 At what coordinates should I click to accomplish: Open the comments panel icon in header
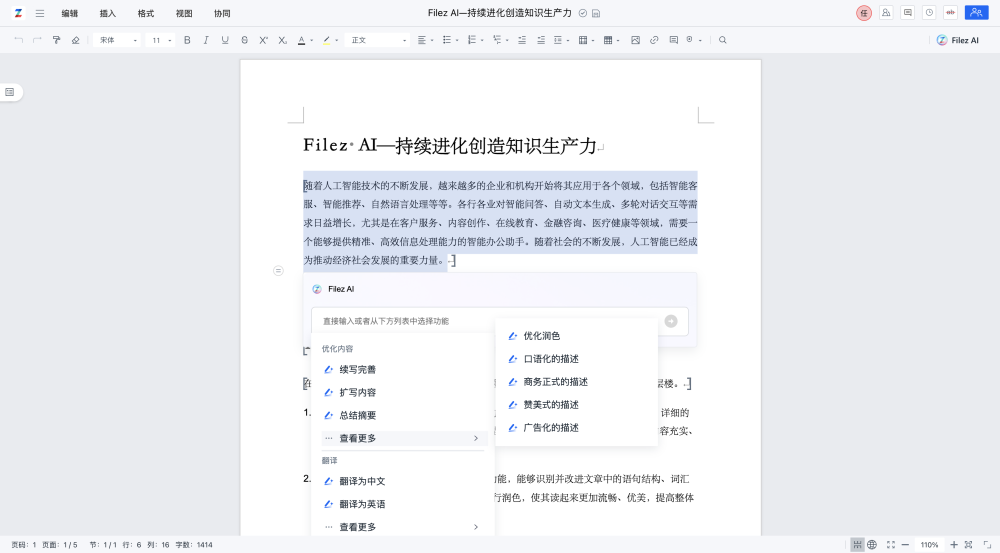click(908, 13)
